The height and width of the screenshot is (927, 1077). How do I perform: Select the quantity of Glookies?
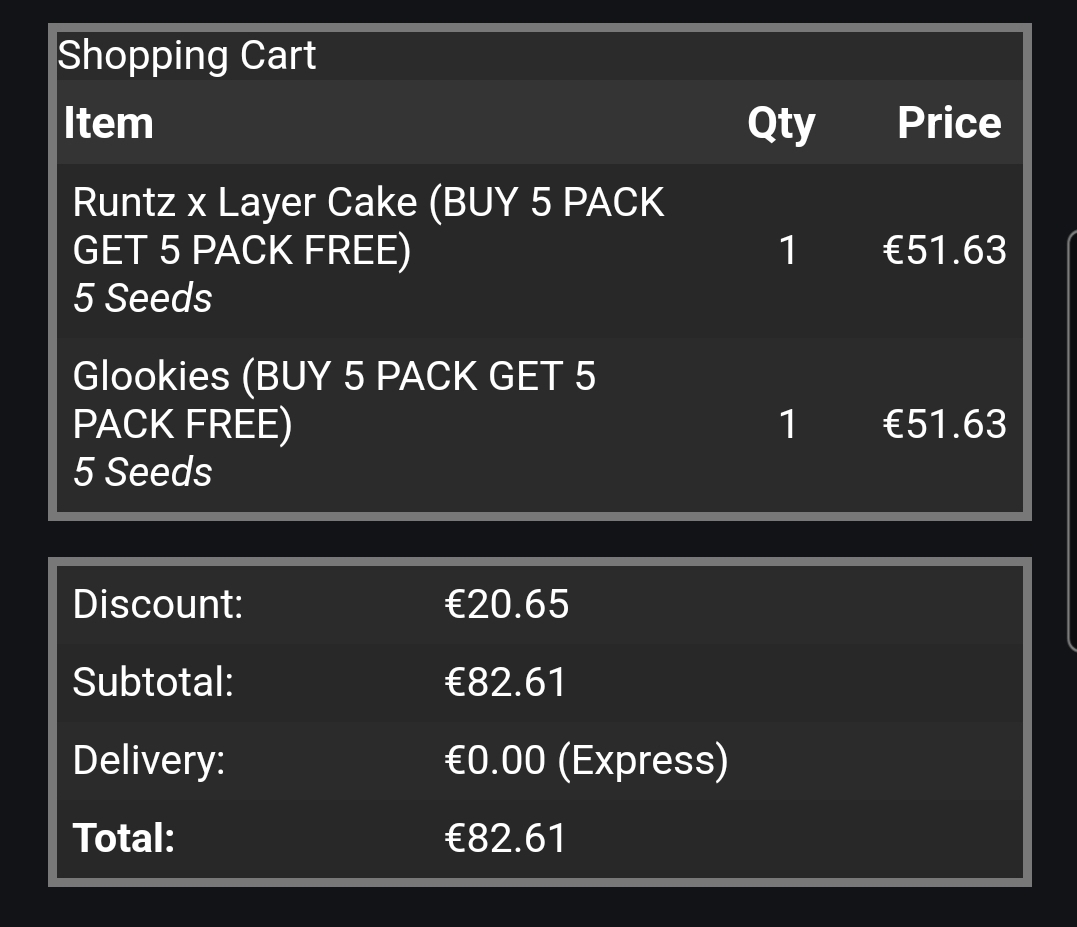pyautogui.click(x=788, y=424)
